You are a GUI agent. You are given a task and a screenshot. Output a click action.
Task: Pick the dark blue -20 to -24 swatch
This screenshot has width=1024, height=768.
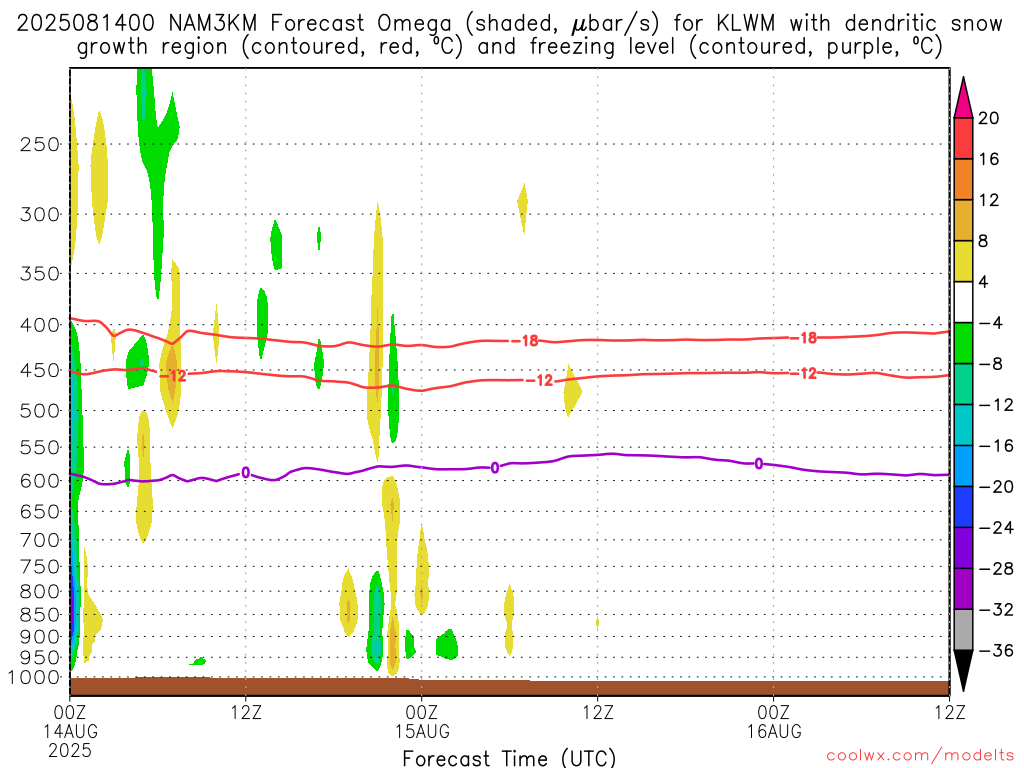pyautogui.click(x=963, y=507)
